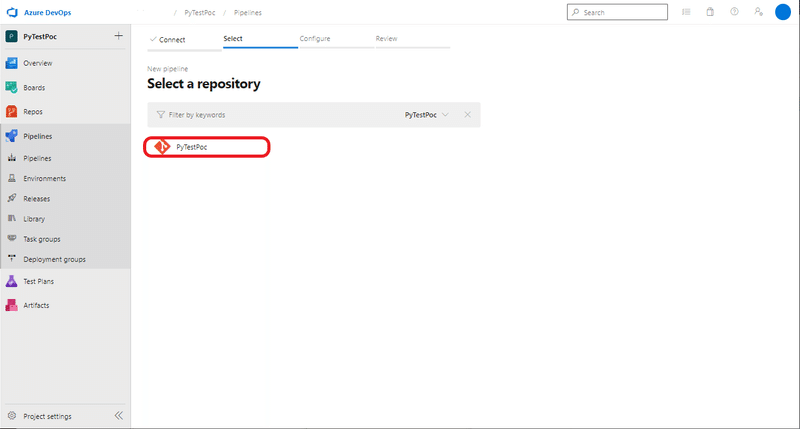Focus the top Search box
The width and height of the screenshot is (800, 429).
[617, 12]
